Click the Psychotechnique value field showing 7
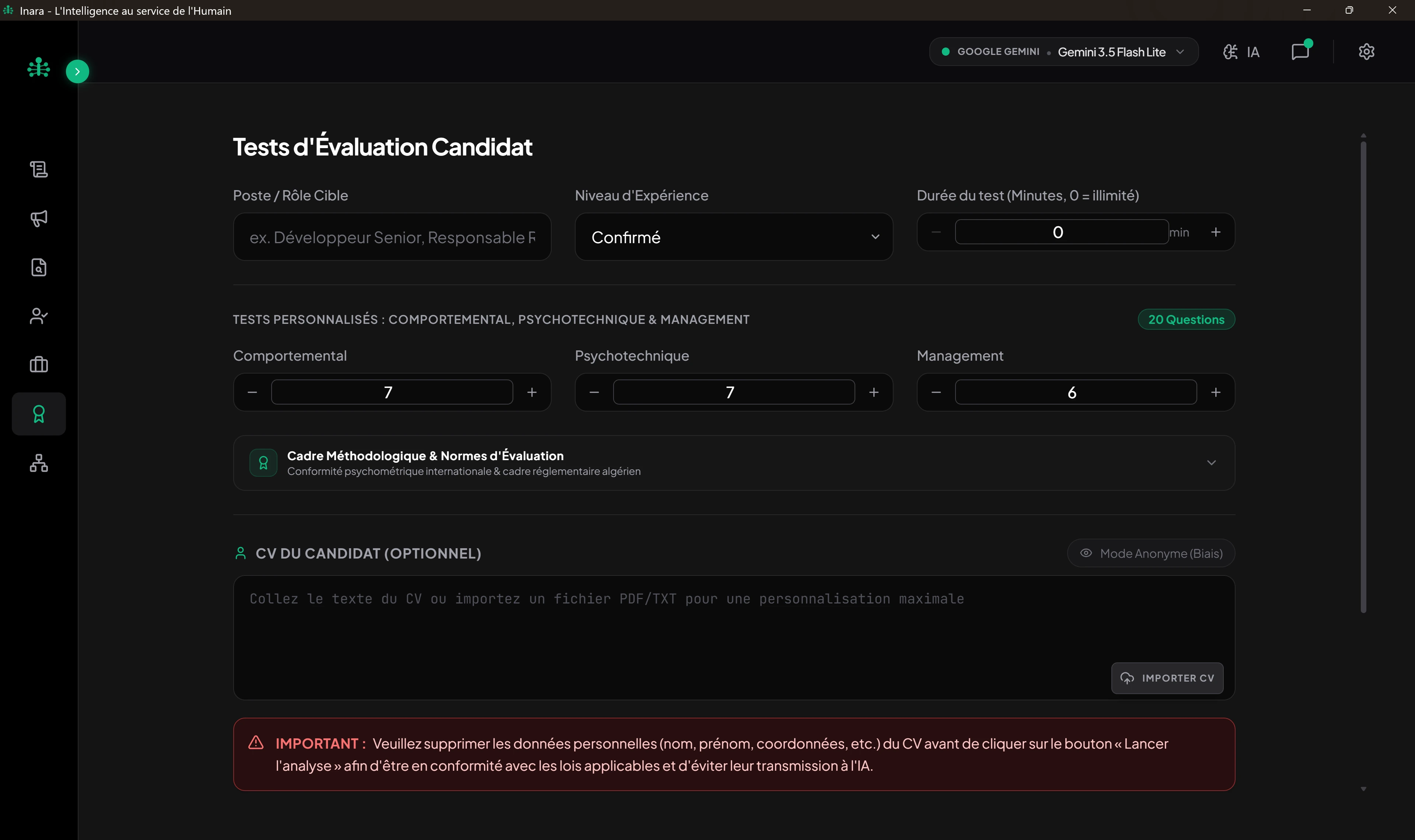The image size is (1415, 840). click(734, 392)
